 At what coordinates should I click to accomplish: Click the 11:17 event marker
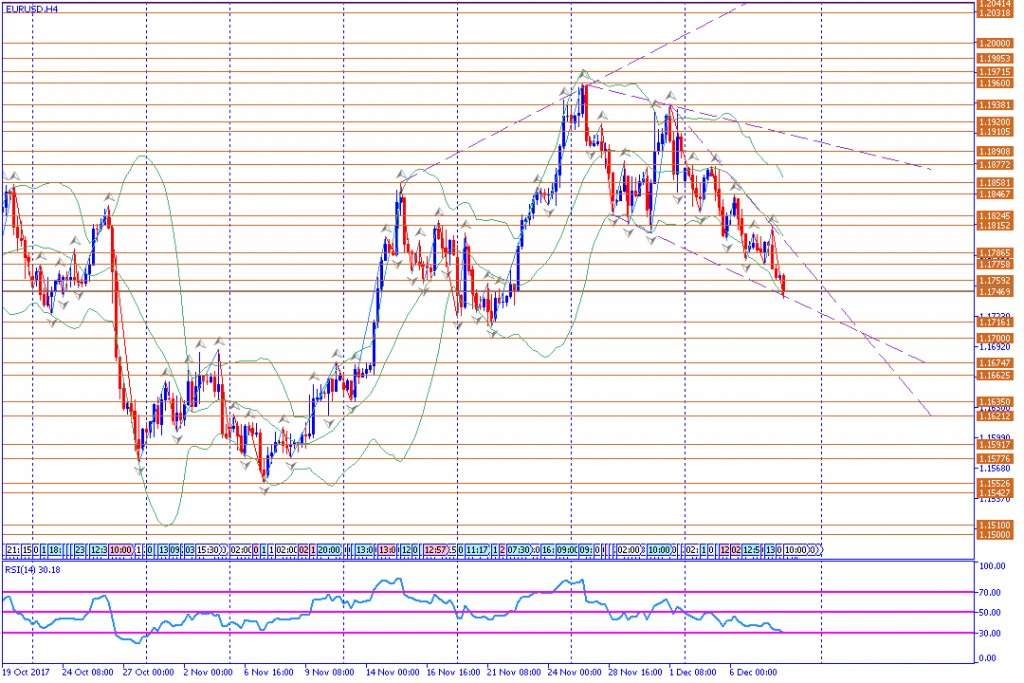click(477, 550)
